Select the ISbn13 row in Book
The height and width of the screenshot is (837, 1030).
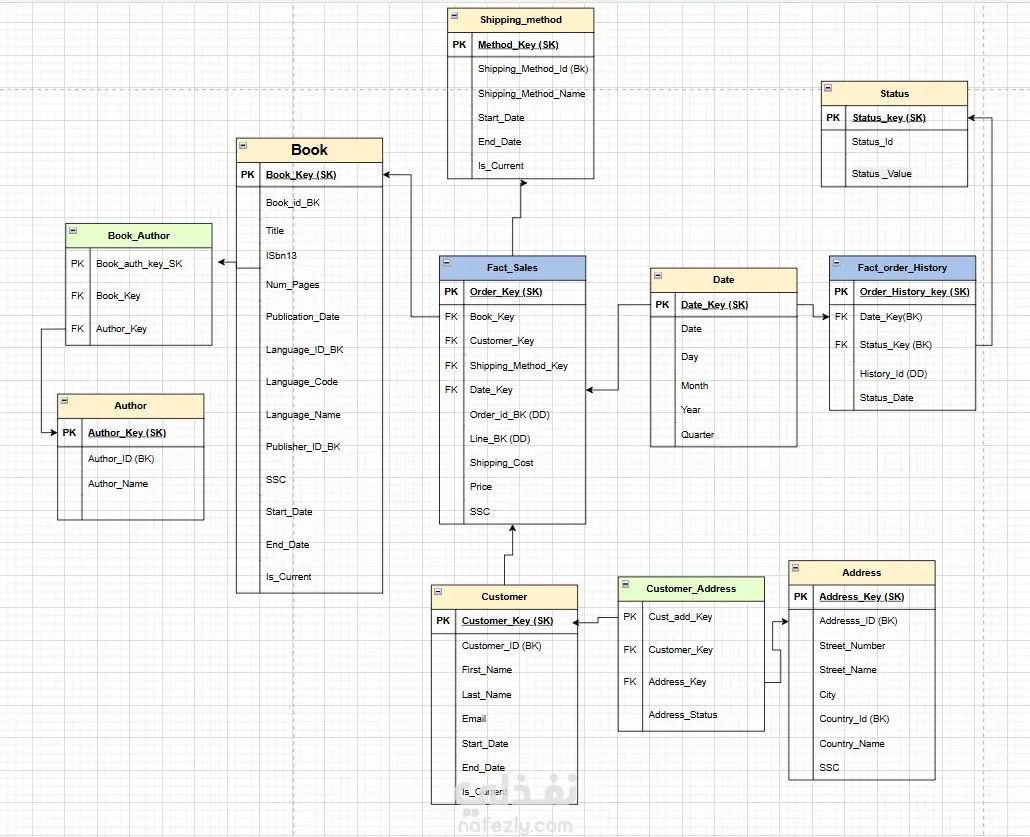[x=309, y=256]
